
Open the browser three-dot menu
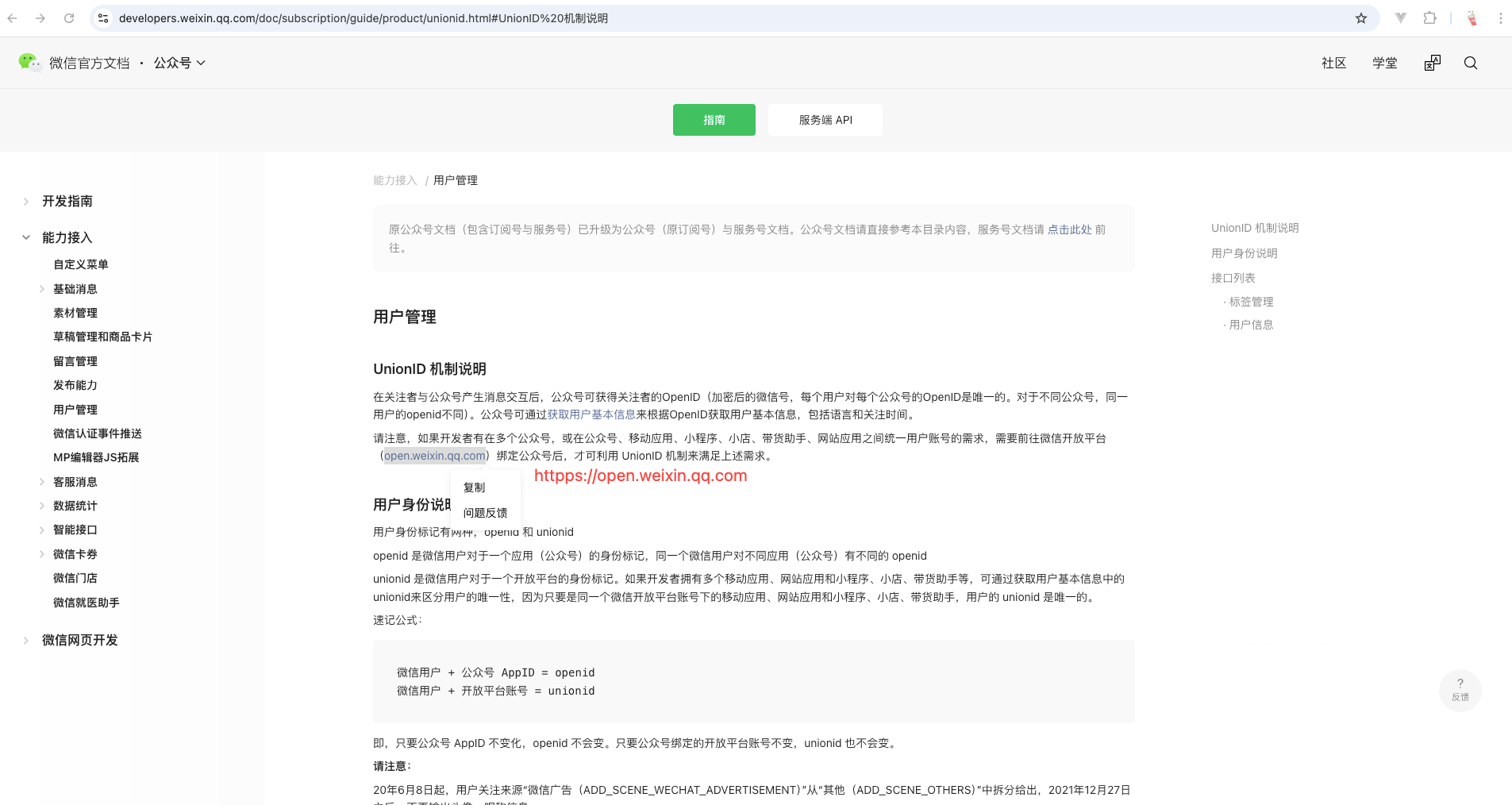click(x=1500, y=18)
